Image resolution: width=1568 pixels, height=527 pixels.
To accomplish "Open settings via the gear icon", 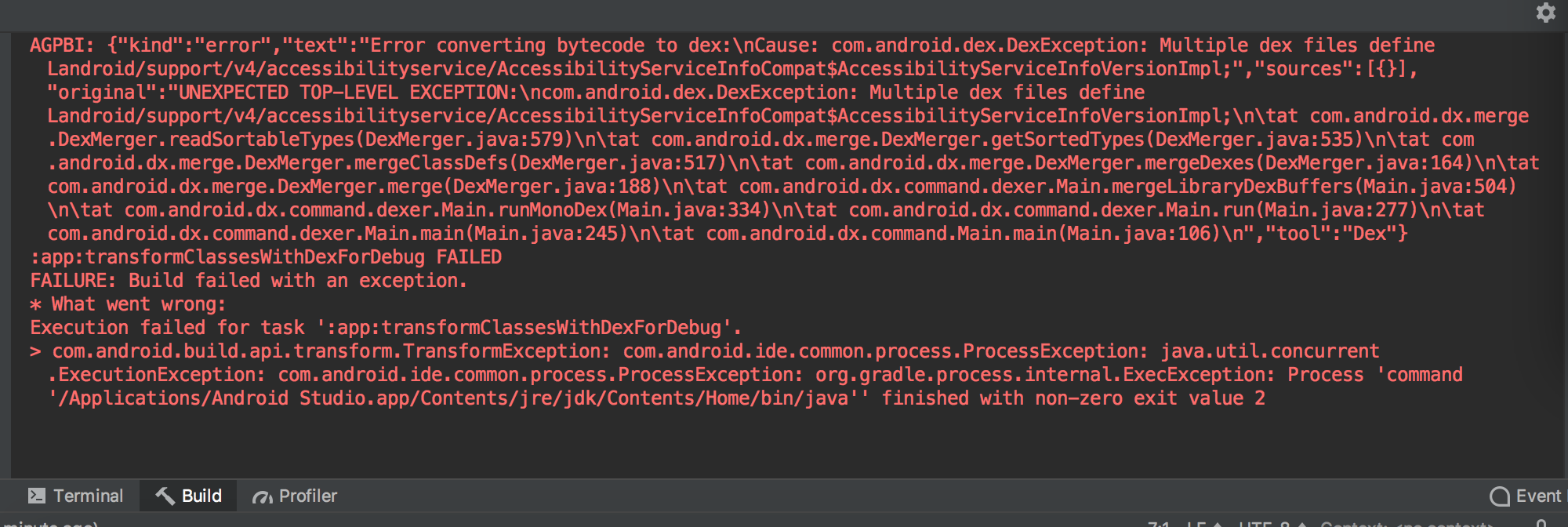I will click(x=1545, y=13).
